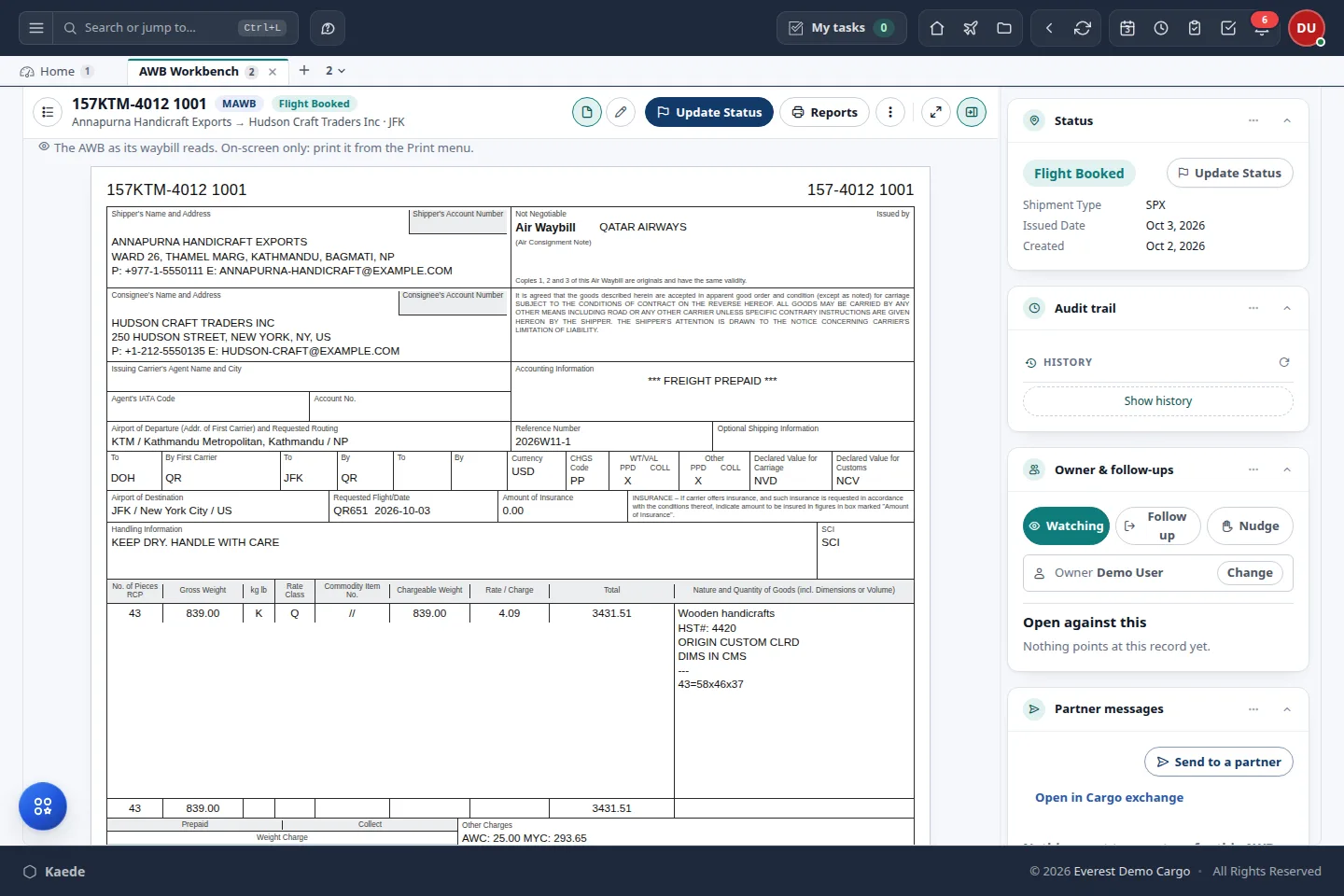Click Send to a partner

tap(1219, 762)
